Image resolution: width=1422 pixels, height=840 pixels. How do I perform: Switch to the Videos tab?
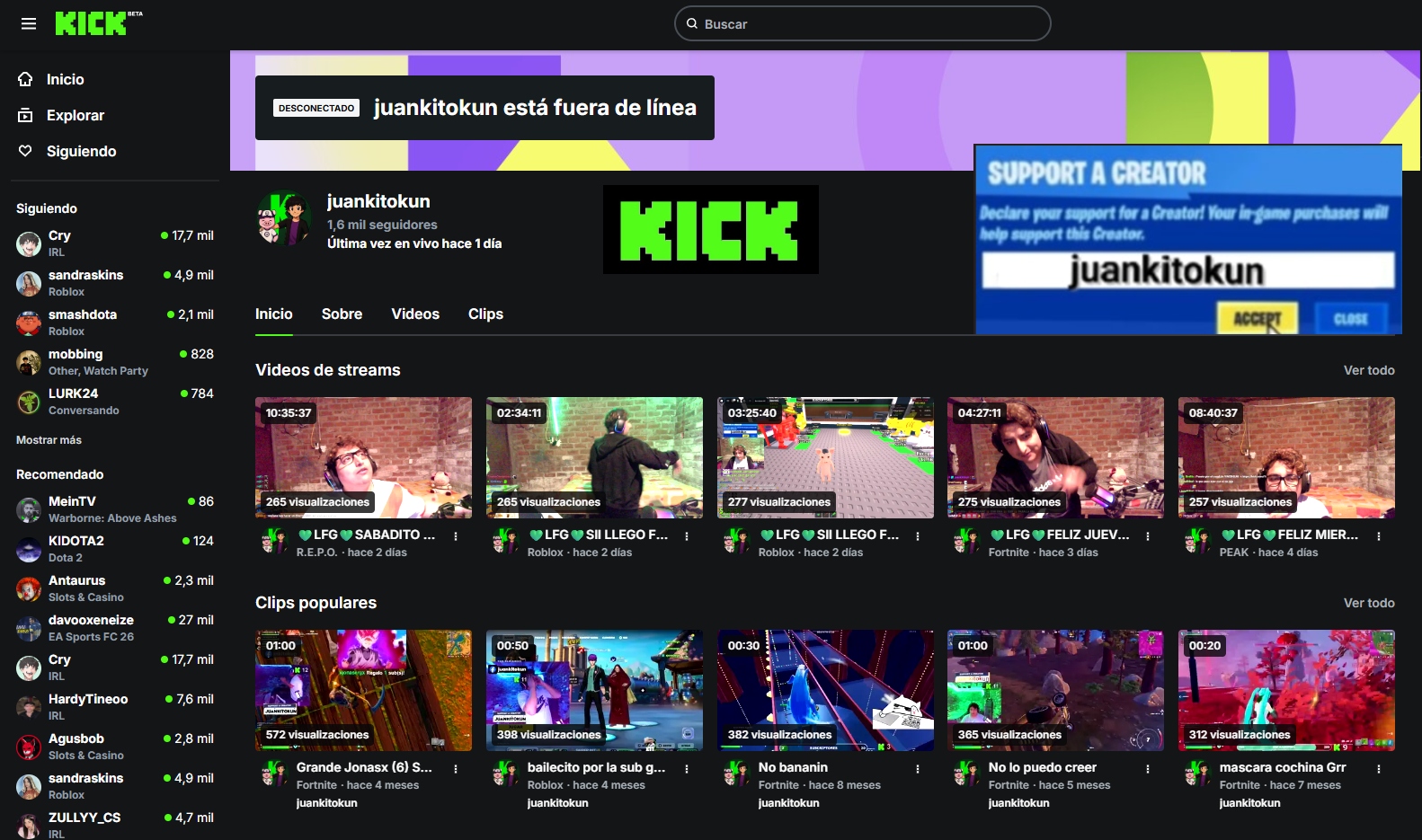click(415, 314)
